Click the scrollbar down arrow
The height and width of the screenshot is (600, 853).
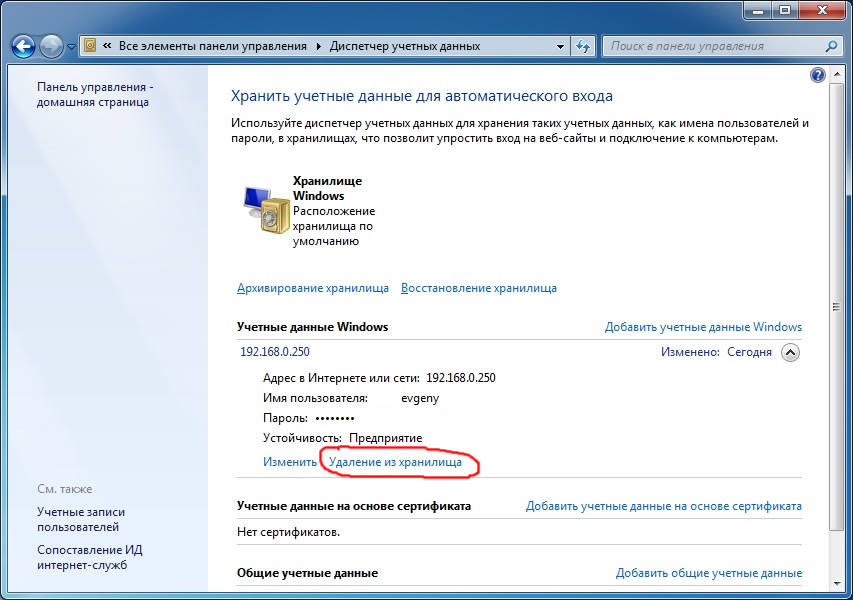[x=836, y=584]
